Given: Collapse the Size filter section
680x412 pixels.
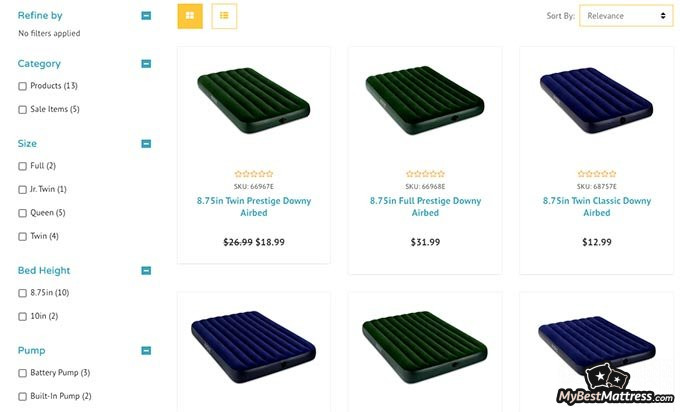Looking at the screenshot, I should pos(146,144).
